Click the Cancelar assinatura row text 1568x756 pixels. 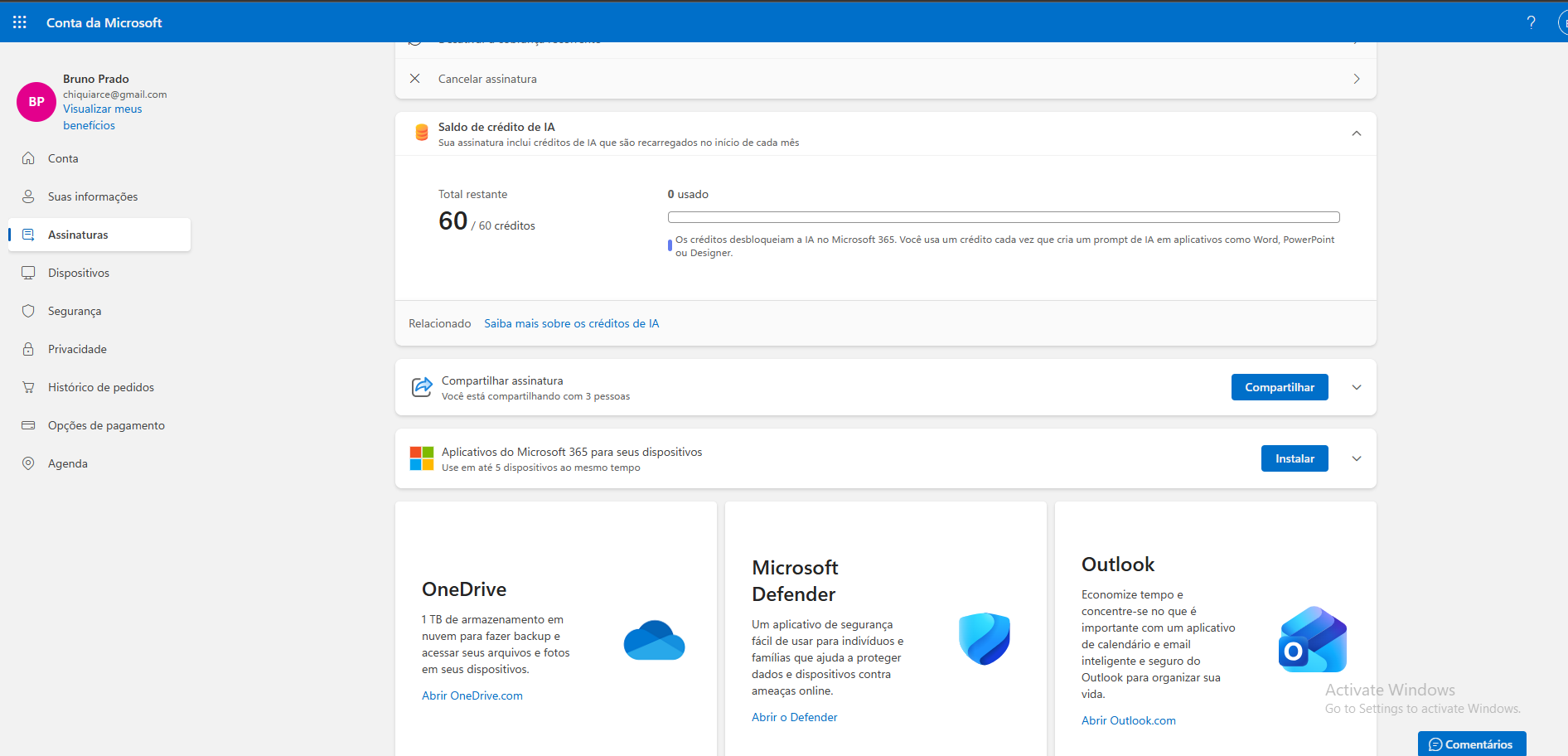487,79
